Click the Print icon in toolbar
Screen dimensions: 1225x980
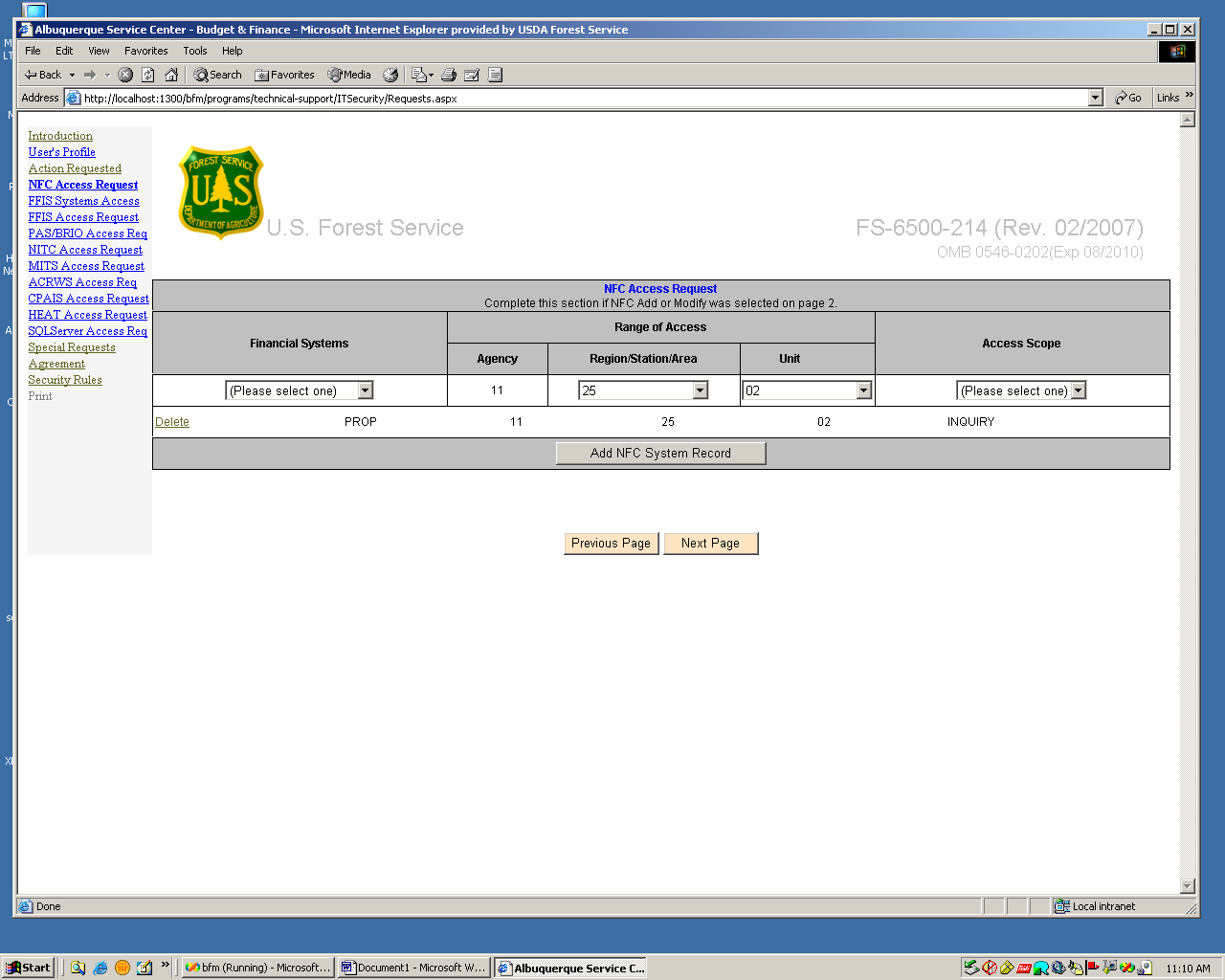coord(448,75)
